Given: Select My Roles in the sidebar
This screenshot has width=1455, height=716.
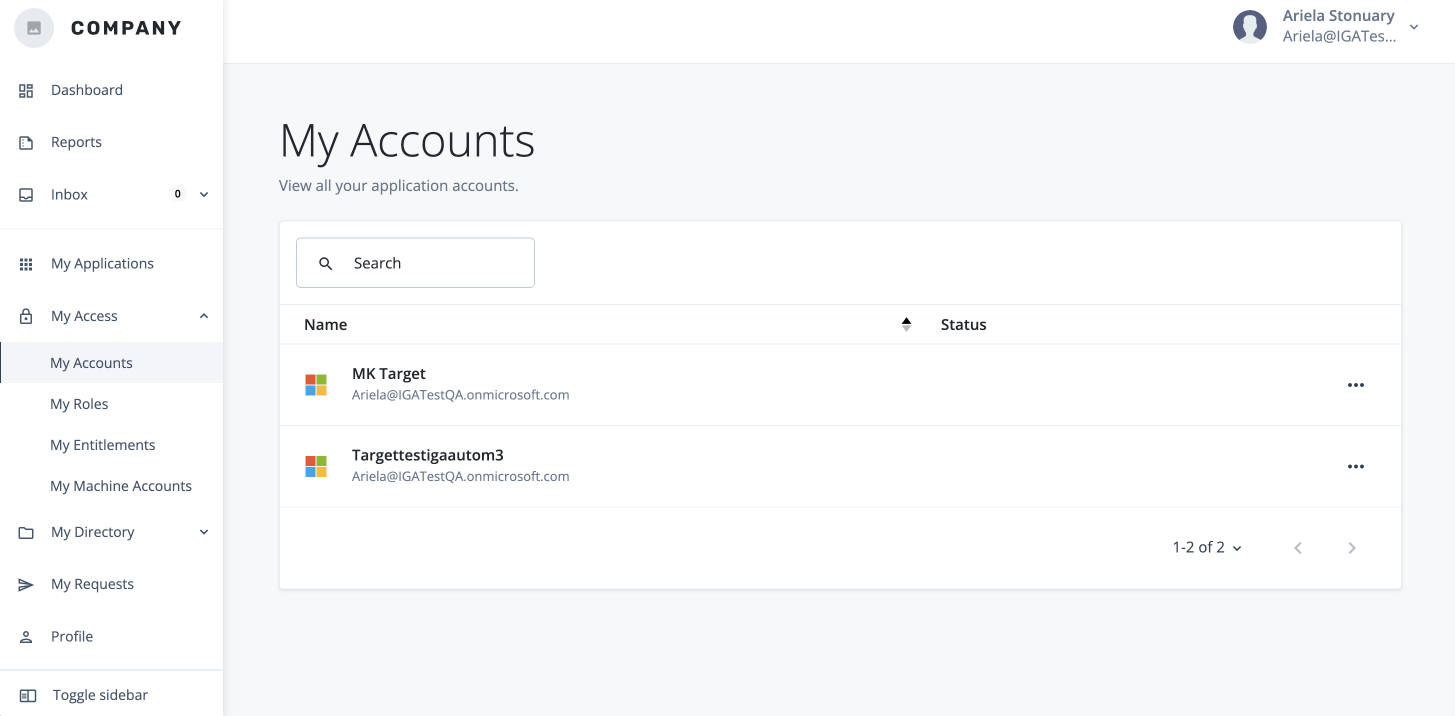Looking at the screenshot, I should pos(79,403).
